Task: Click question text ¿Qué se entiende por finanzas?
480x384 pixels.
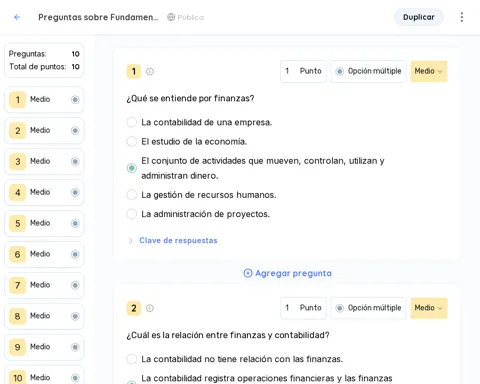Action: 190,98
